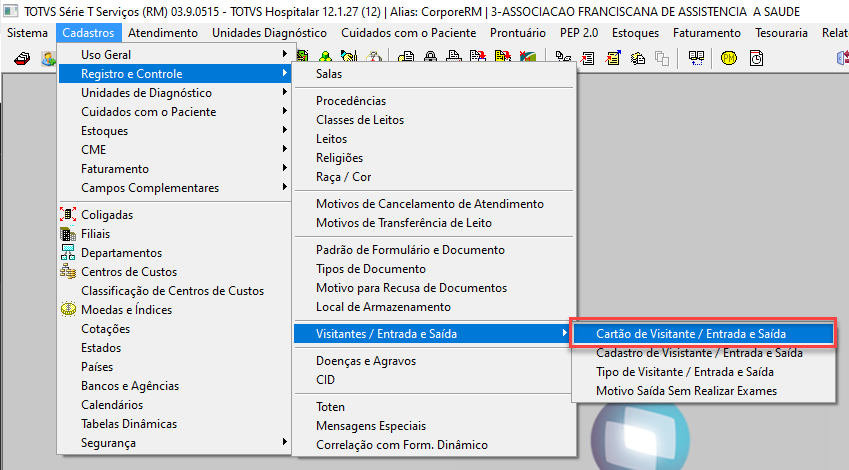The width and height of the screenshot is (849, 470).
Task: Expand Cuidados com o Paciente in Cadastros dropdown
Action: (175, 112)
